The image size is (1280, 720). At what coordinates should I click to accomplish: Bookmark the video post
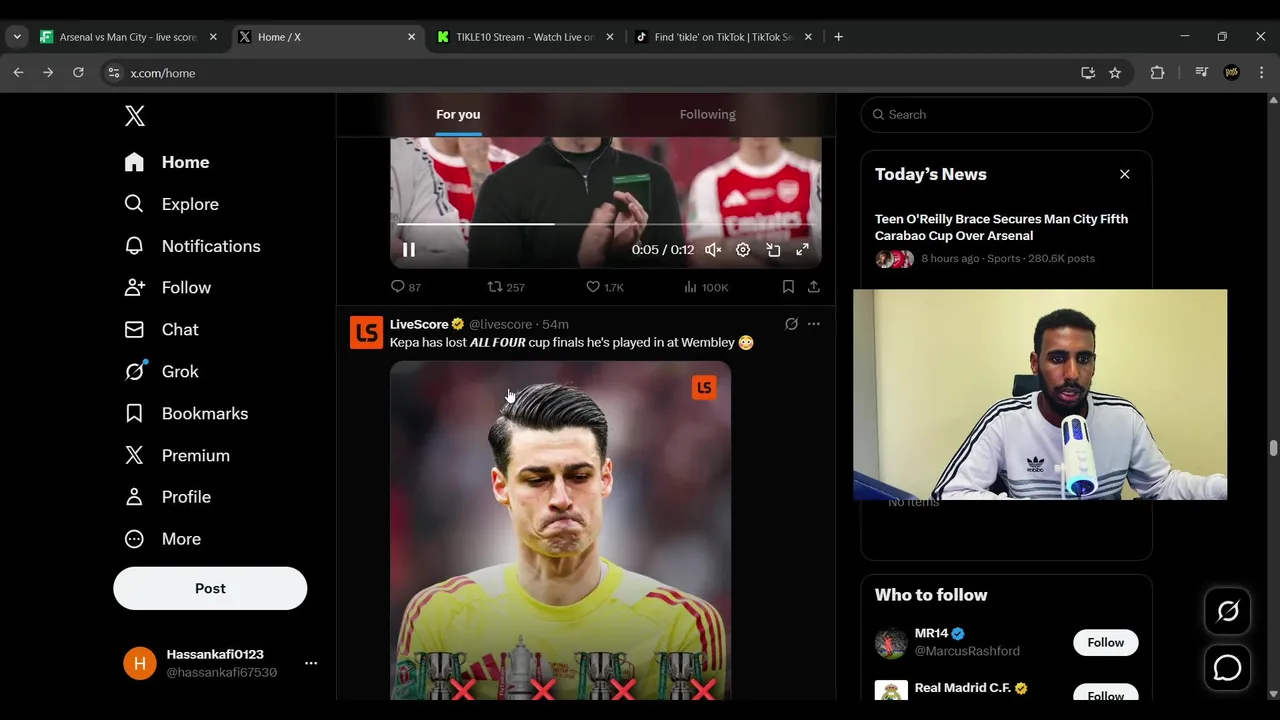pos(788,287)
